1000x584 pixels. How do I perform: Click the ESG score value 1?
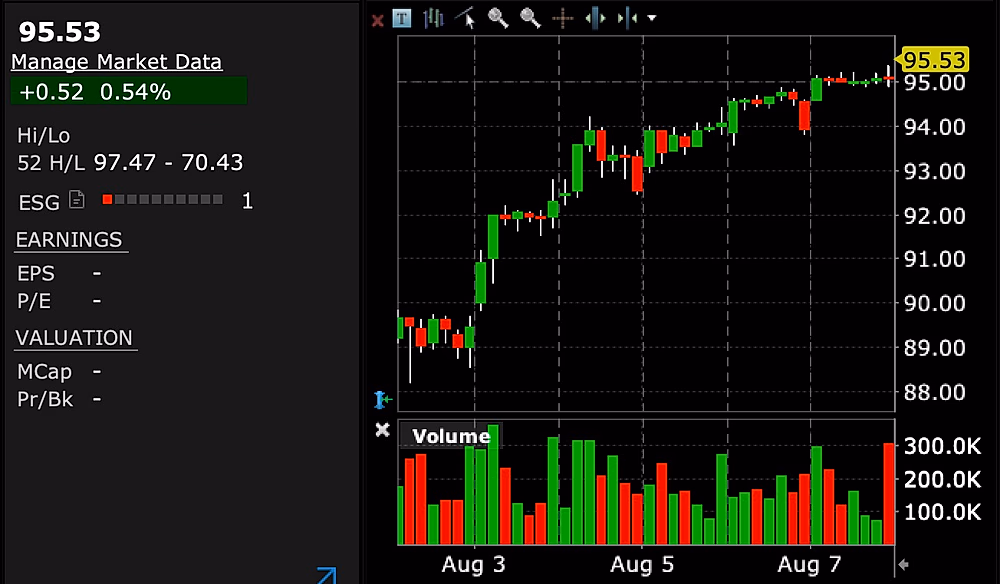coord(247,201)
